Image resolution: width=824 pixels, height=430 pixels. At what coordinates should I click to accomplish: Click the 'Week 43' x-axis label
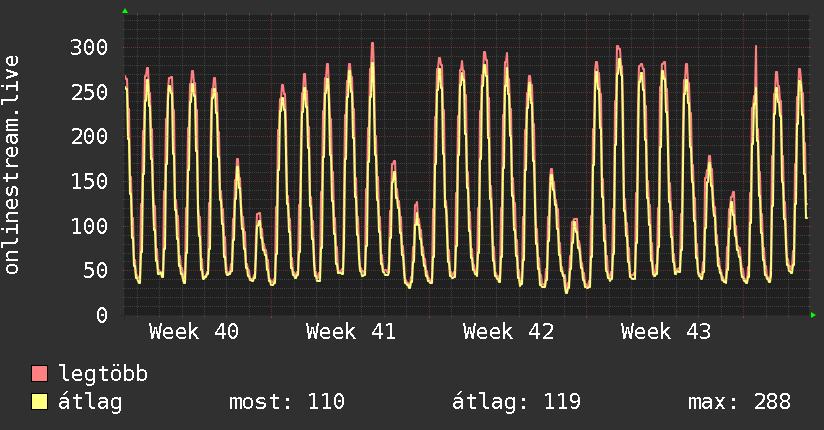pos(666,332)
